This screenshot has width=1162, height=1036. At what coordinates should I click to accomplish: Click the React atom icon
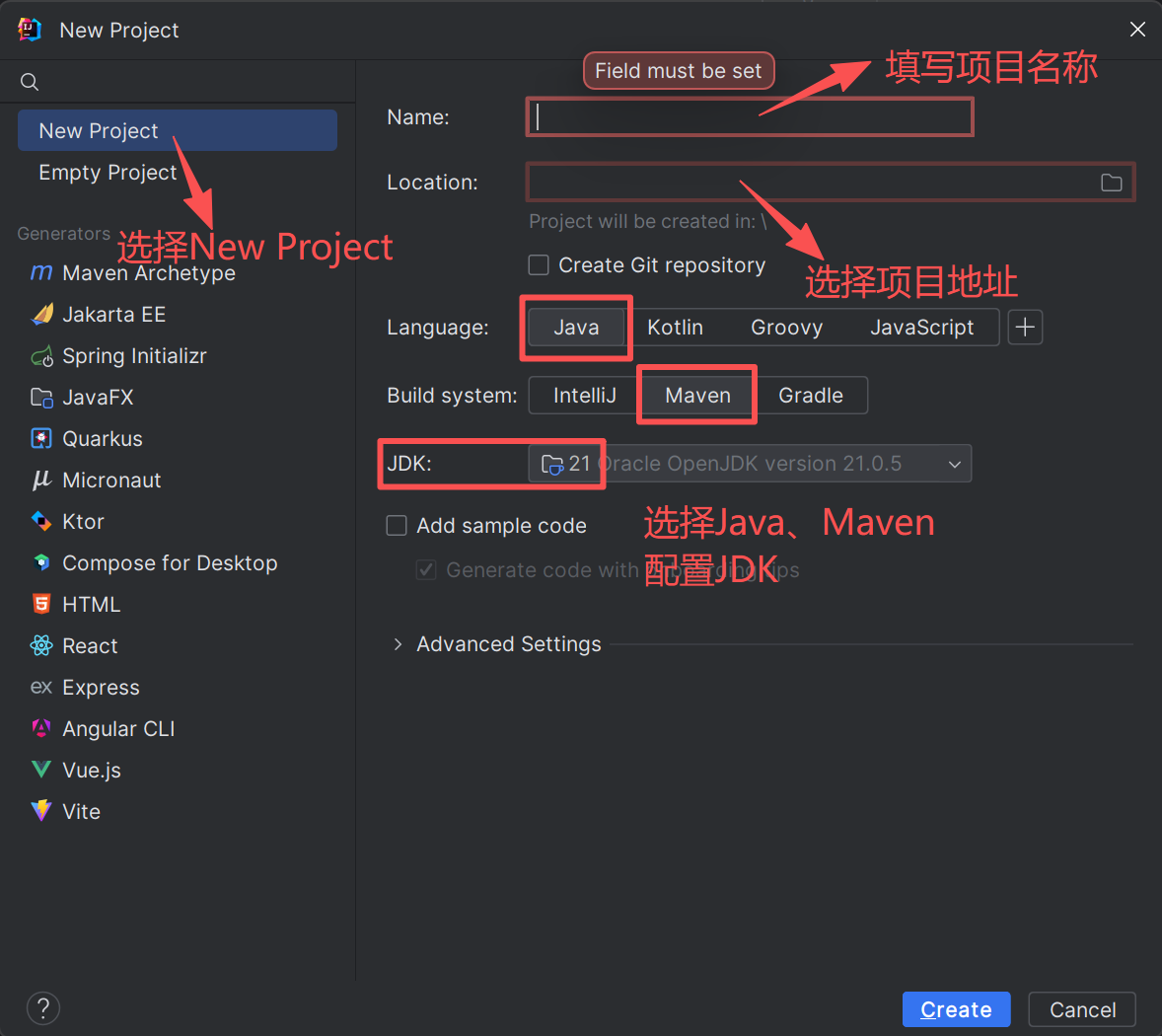pos(41,645)
